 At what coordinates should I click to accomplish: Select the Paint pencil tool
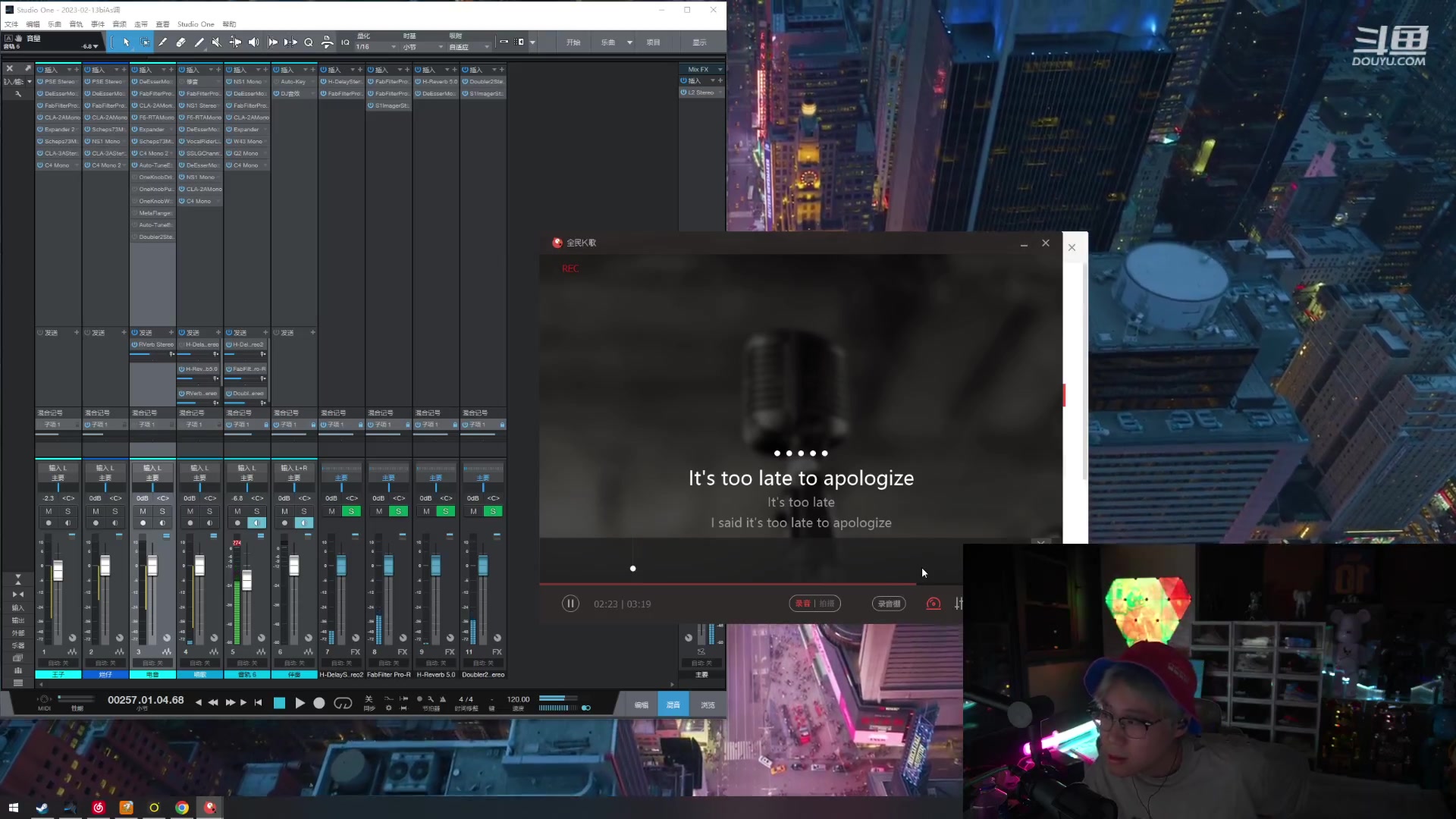[199, 42]
